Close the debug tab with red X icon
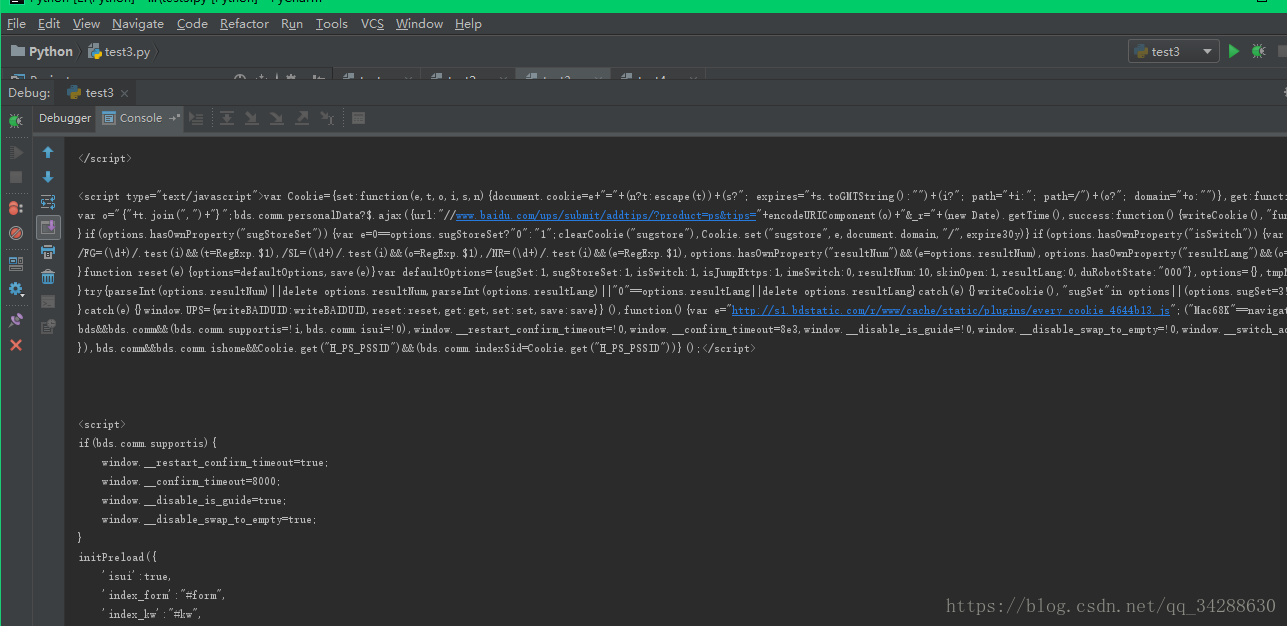The width and height of the screenshot is (1287, 626). pos(16,345)
